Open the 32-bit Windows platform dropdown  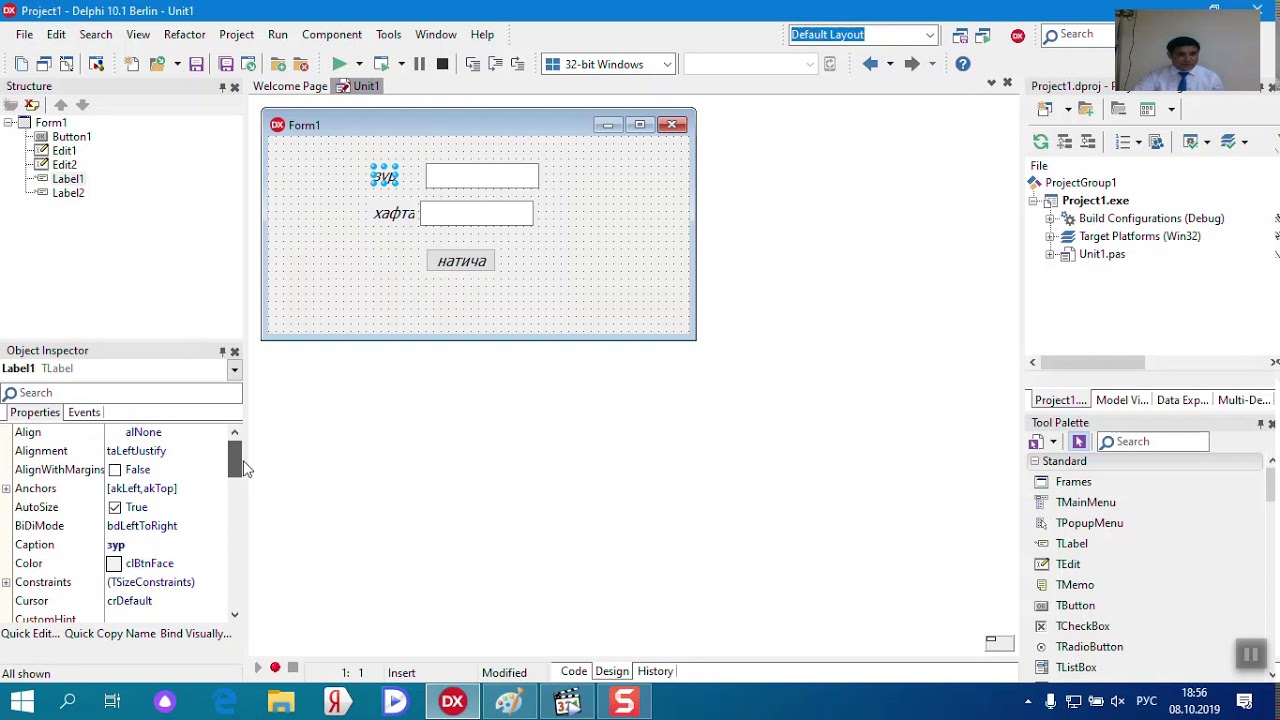667,64
